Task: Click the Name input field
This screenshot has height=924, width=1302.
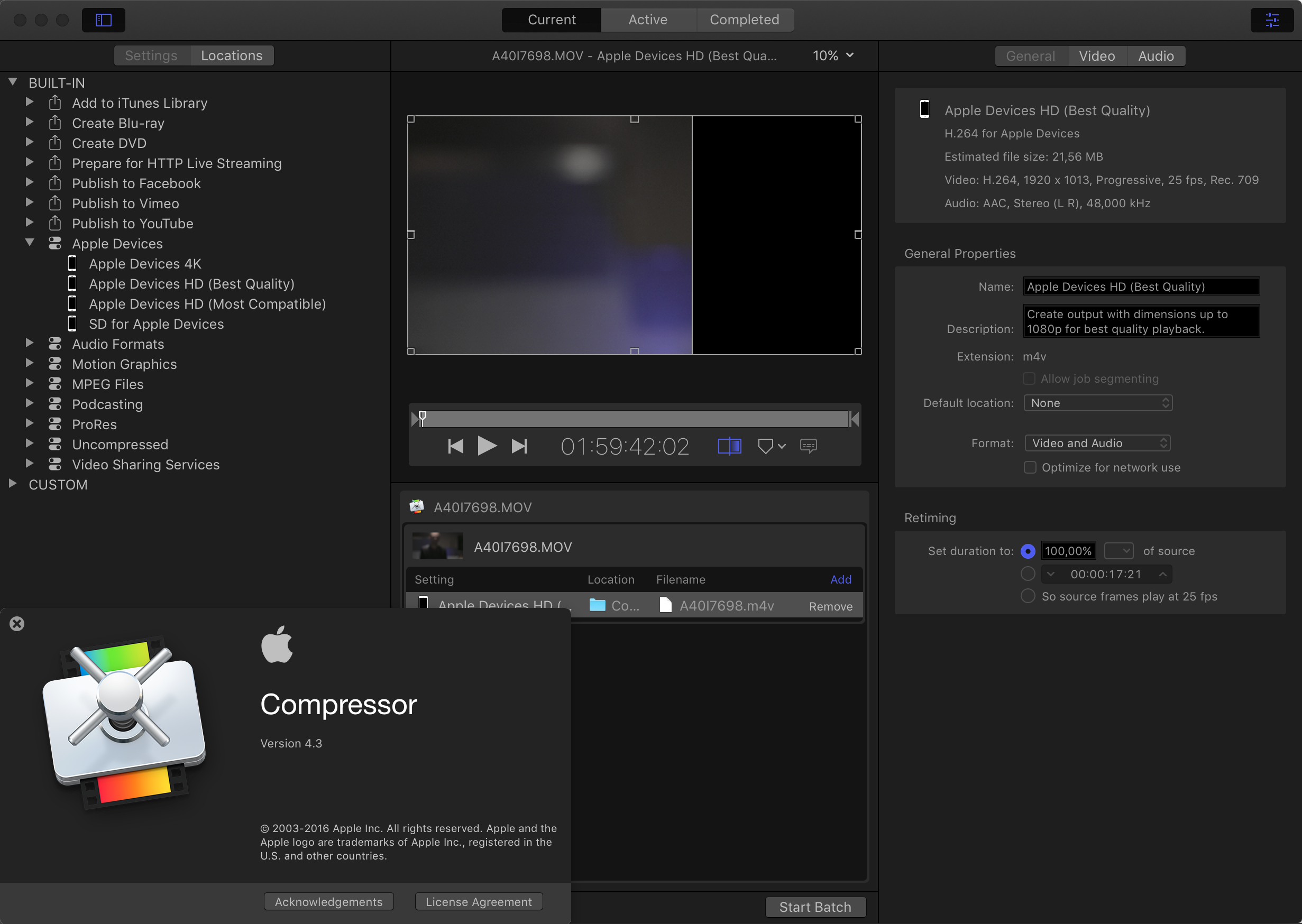Action: pyautogui.click(x=1141, y=286)
